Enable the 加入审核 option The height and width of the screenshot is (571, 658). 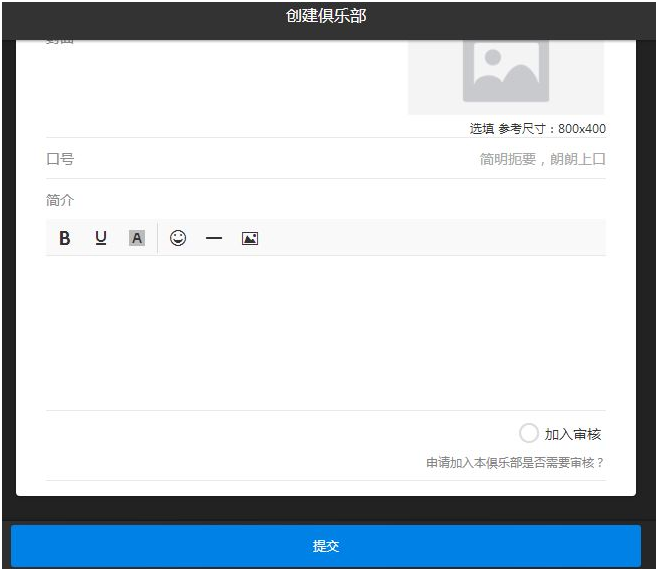tap(528, 433)
